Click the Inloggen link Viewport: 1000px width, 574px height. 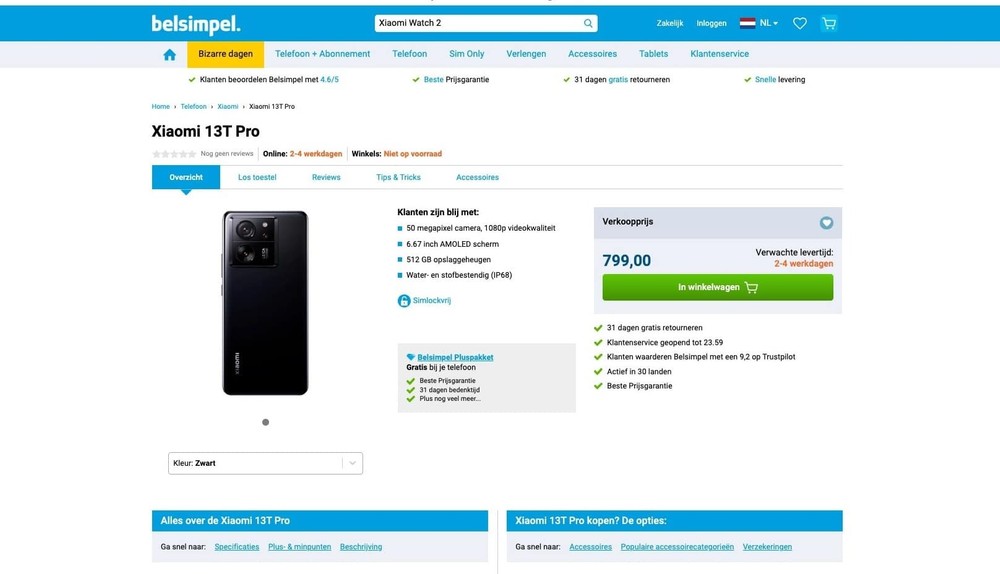click(x=712, y=23)
